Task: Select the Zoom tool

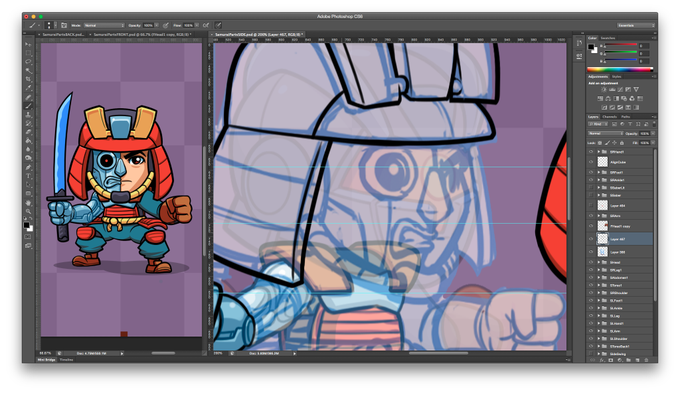Action: coord(28,211)
